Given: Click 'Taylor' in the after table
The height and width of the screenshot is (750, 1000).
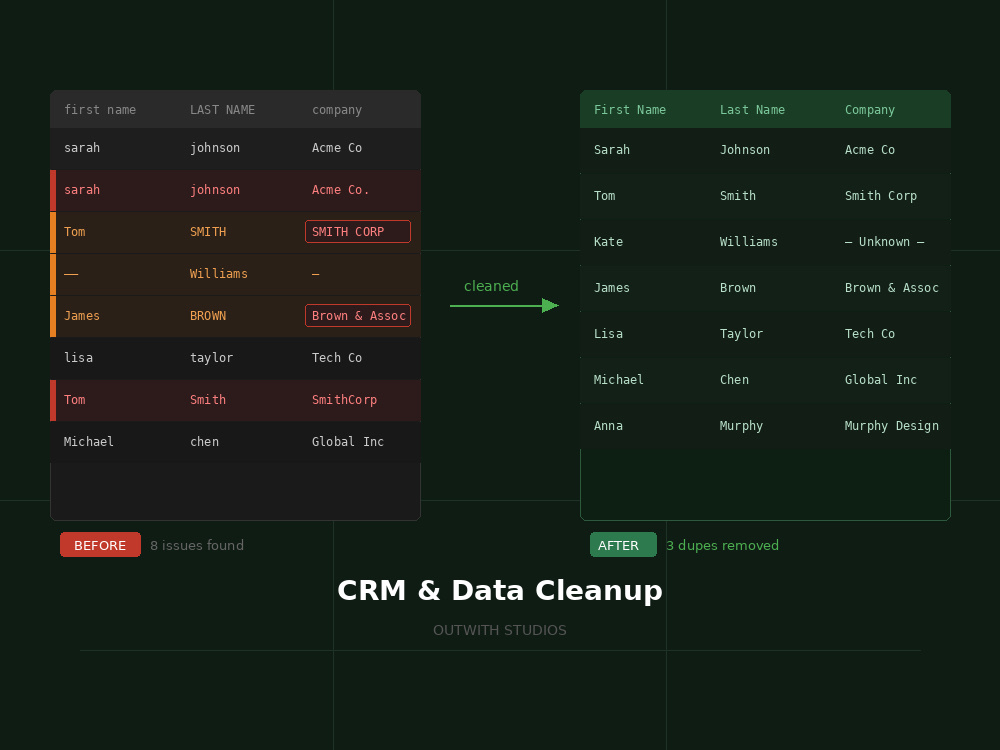Looking at the screenshot, I should tap(741, 334).
